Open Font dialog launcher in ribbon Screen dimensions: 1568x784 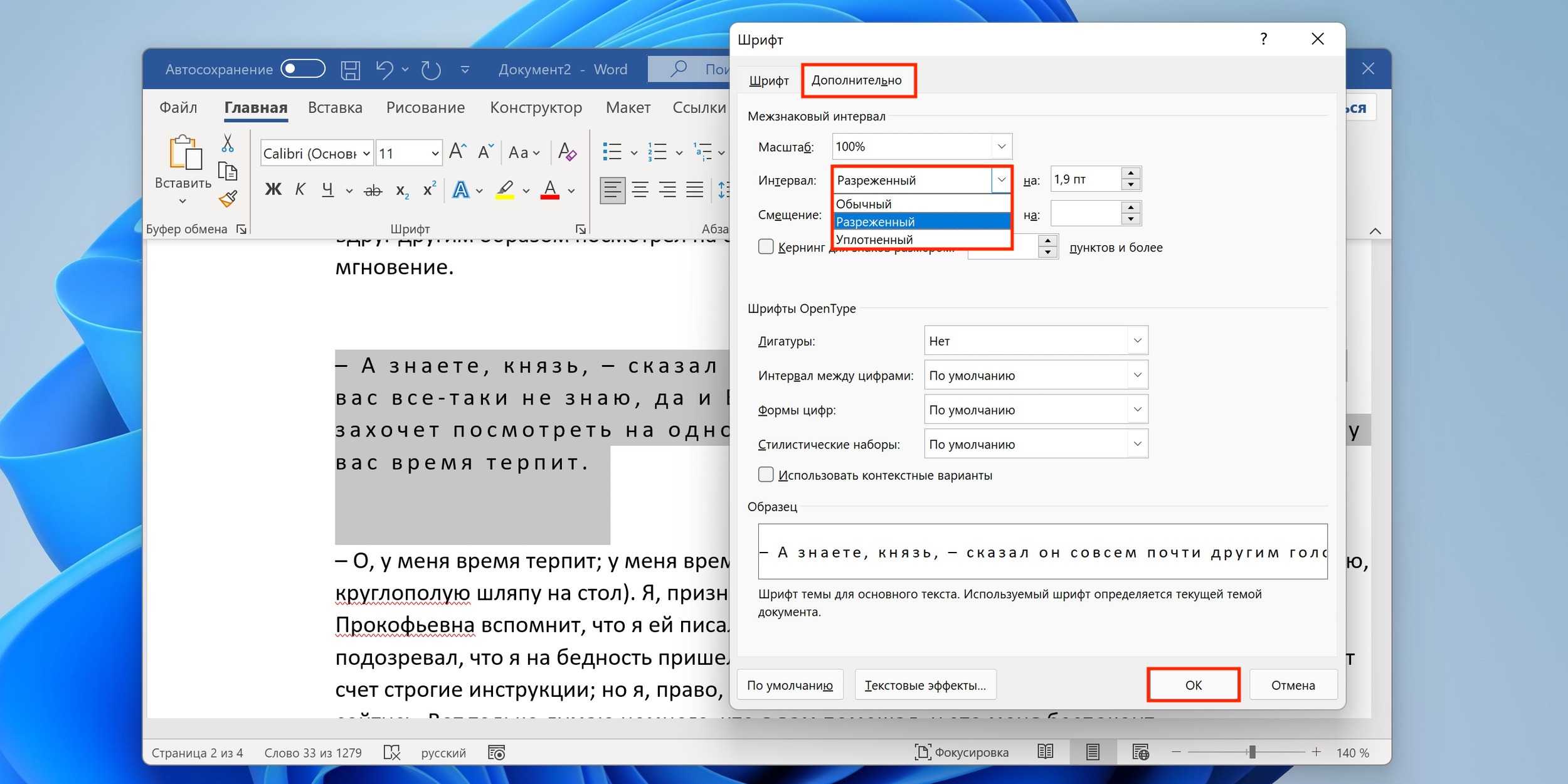click(x=581, y=229)
